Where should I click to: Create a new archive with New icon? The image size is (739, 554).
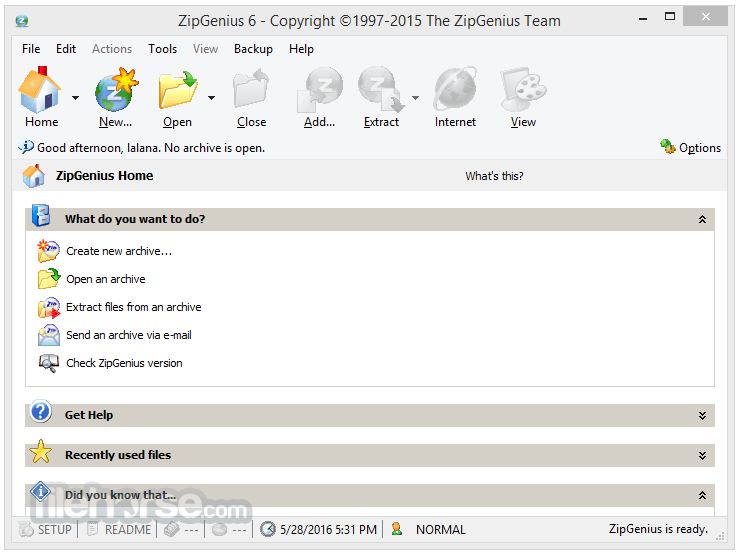point(116,91)
